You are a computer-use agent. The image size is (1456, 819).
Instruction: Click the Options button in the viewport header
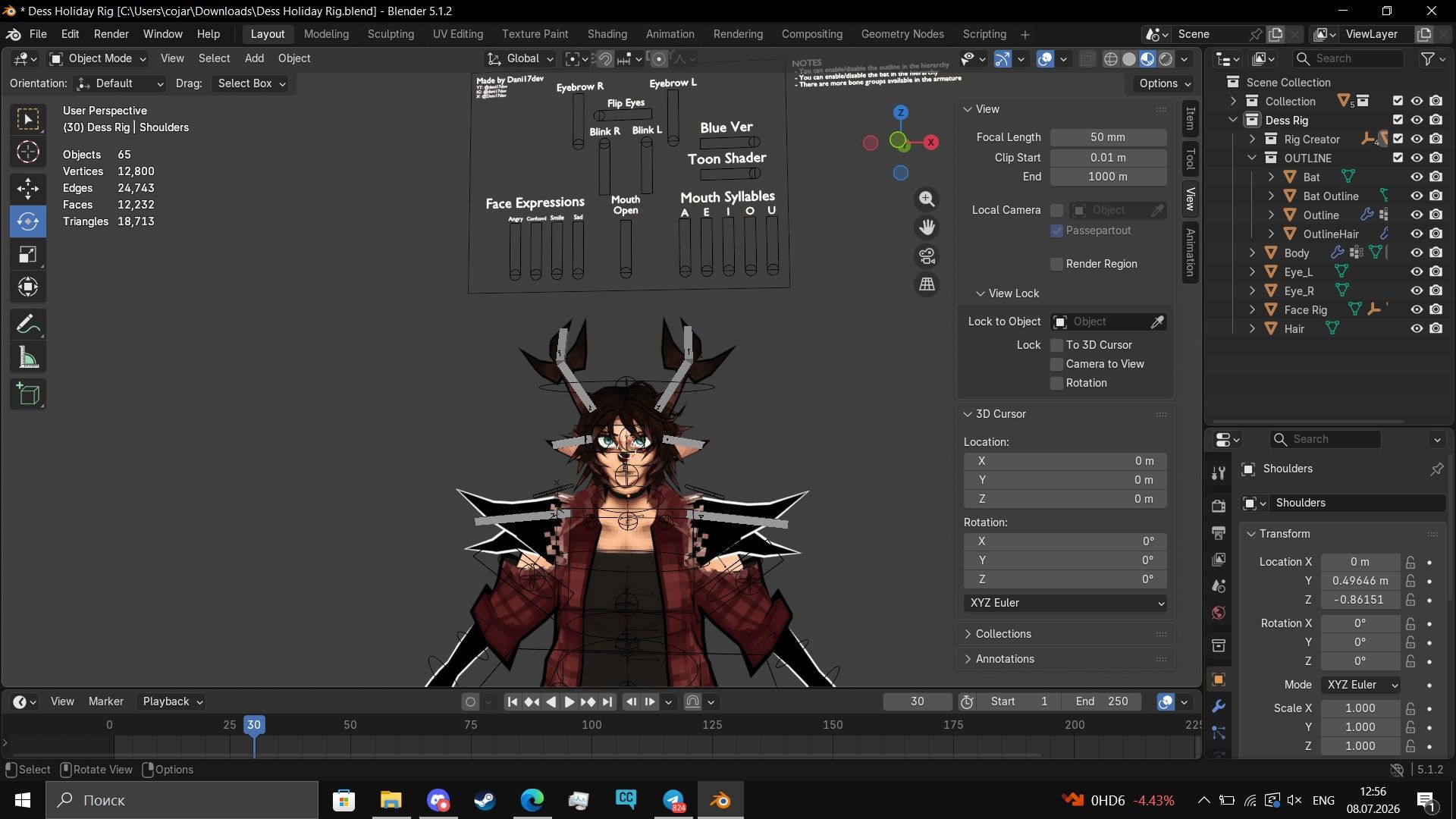coord(1164,83)
